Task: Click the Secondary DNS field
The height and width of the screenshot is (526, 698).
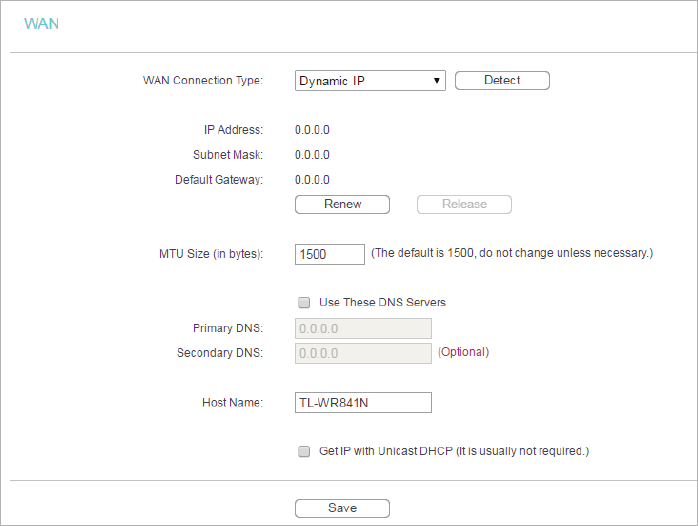Action: pyautogui.click(x=363, y=353)
